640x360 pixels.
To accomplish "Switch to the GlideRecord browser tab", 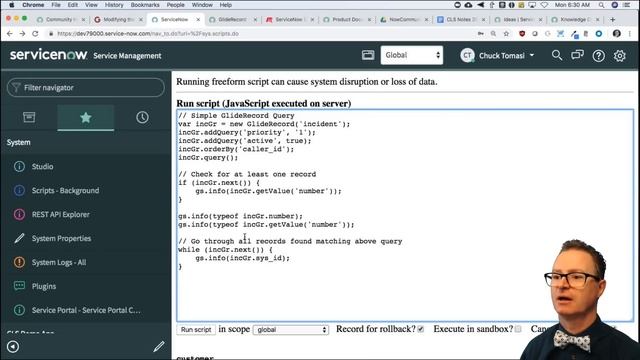I will (233, 19).
